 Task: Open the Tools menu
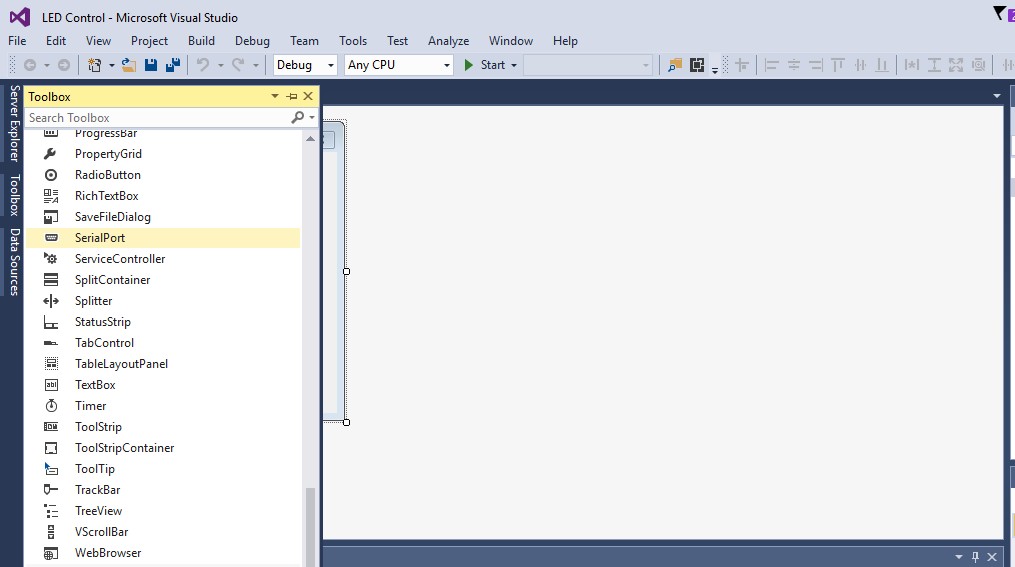tap(353, 41)
